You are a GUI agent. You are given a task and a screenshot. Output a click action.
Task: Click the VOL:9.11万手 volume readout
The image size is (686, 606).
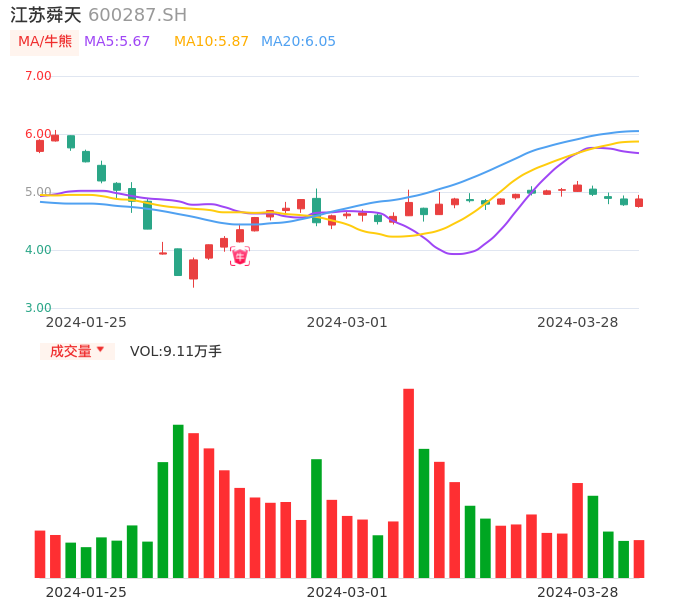coord(176,351)
